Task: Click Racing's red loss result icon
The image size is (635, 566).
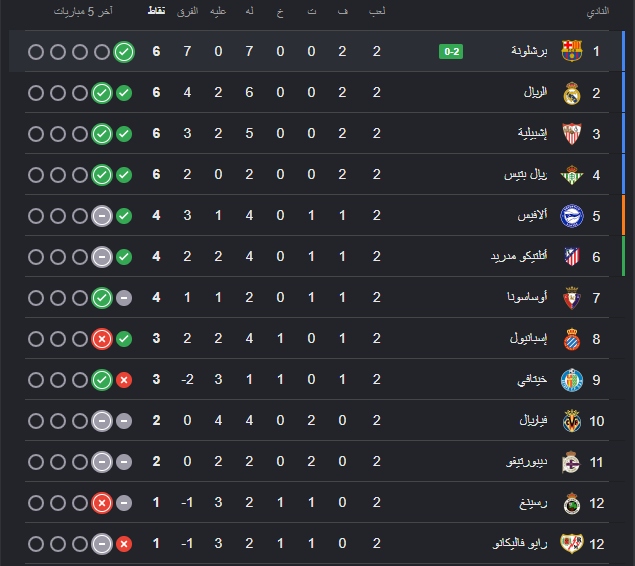Action: (x=102, y=503)
